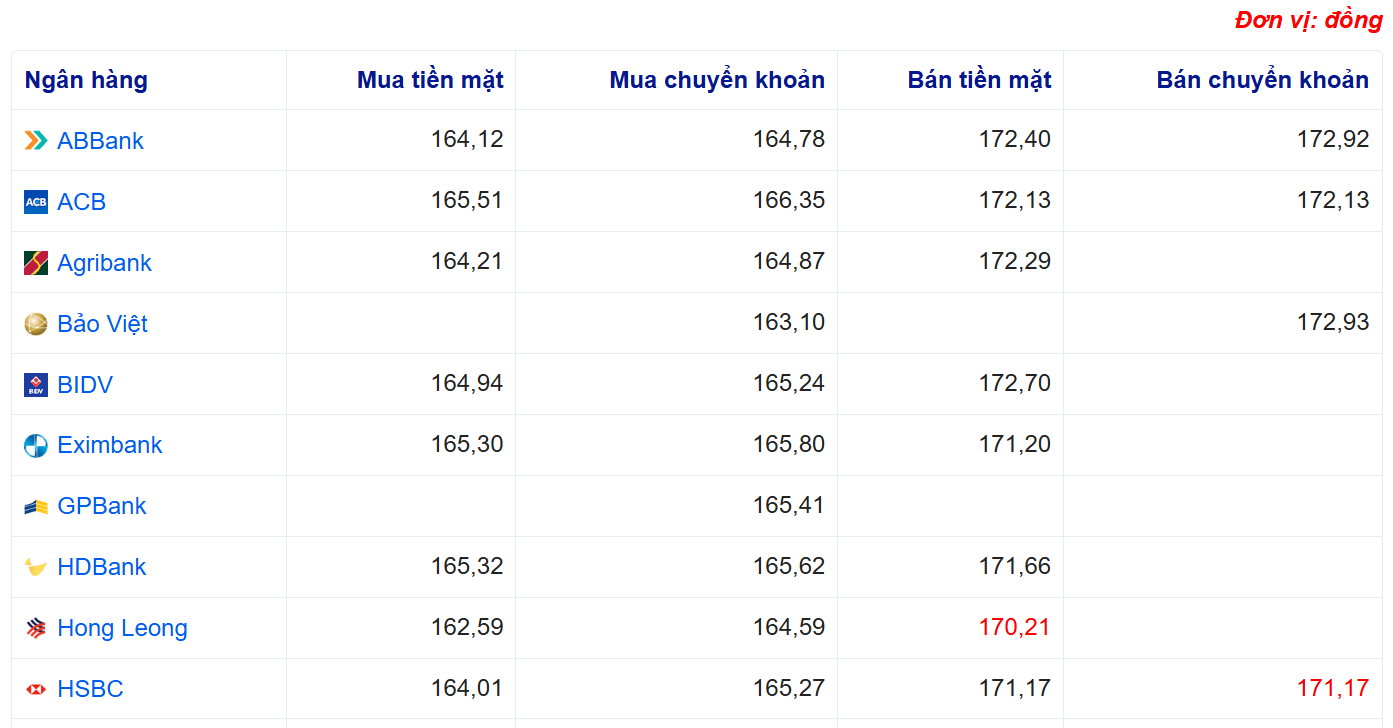Screen dimensions: 1393x728
Task: Follow the Eximbank link
Action: coord(109,445)
